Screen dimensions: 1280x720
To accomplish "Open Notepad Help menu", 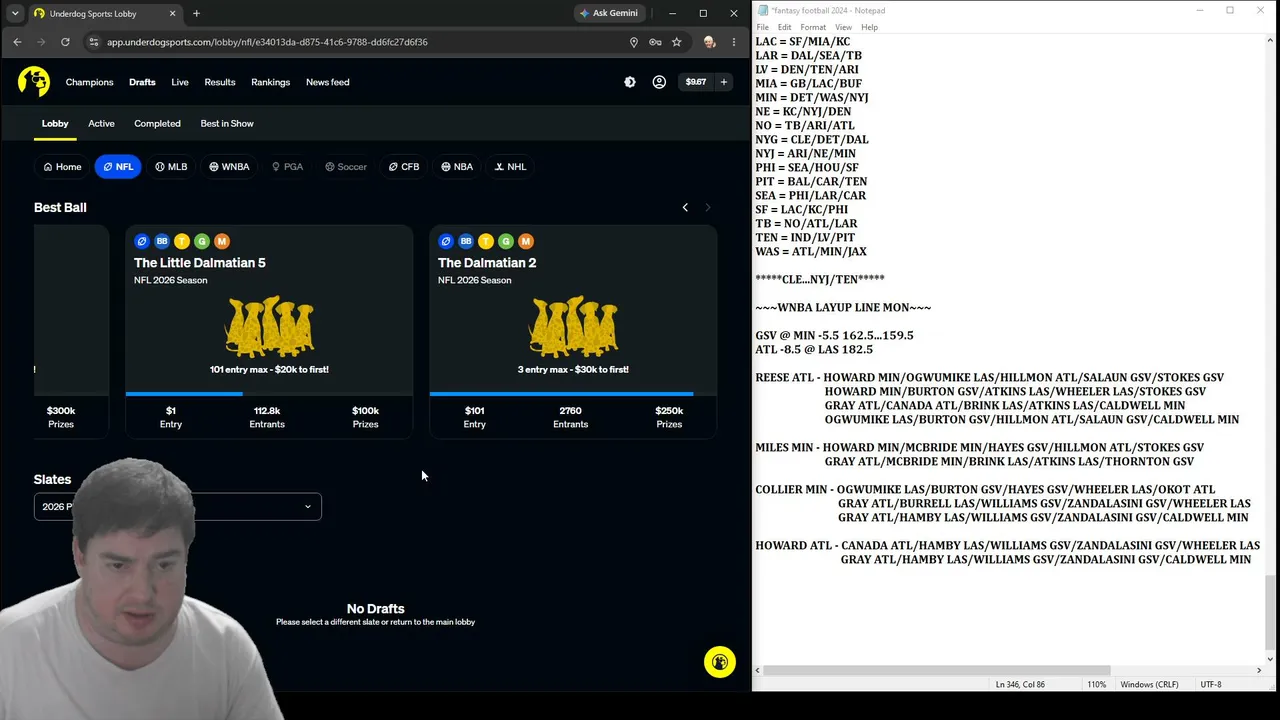I will point(869,27).
